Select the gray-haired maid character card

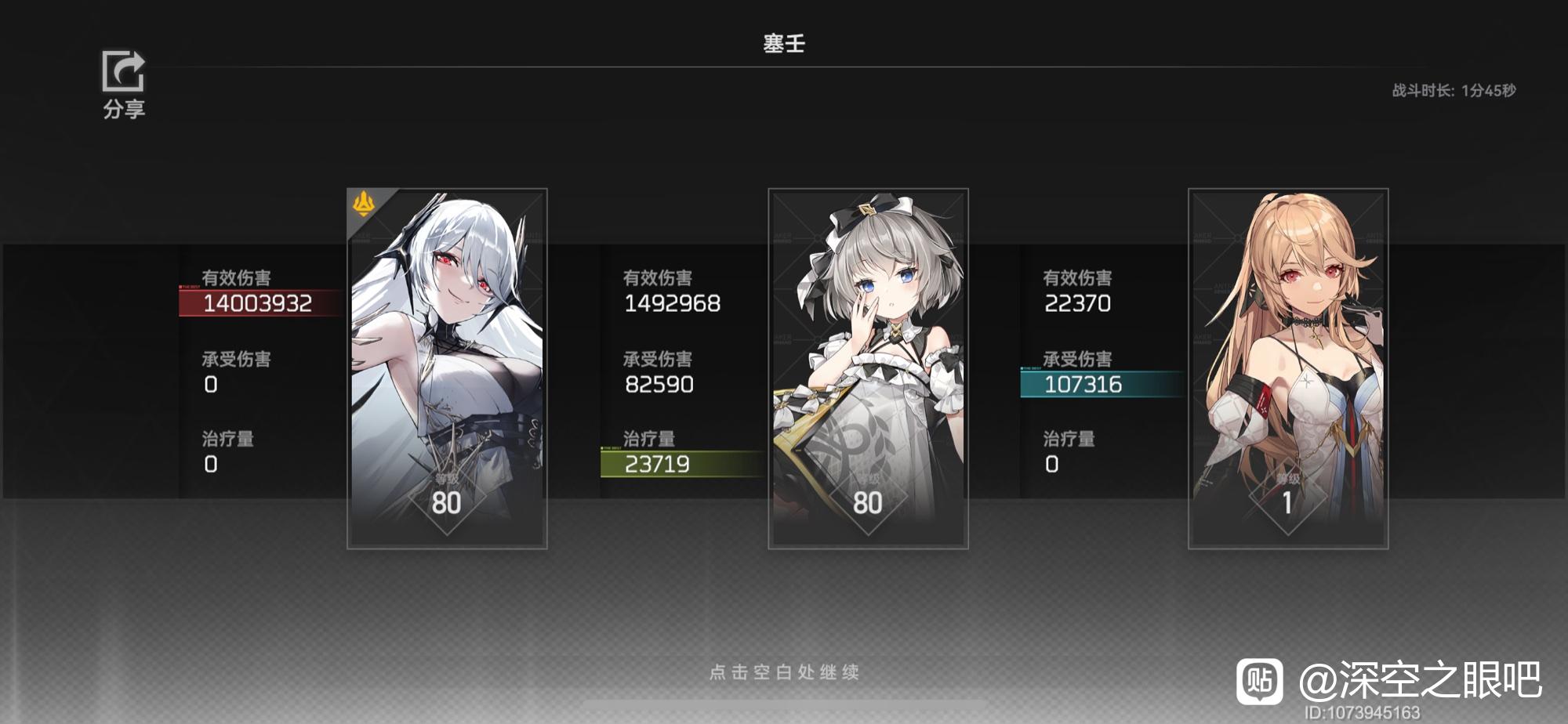(868, 368)
